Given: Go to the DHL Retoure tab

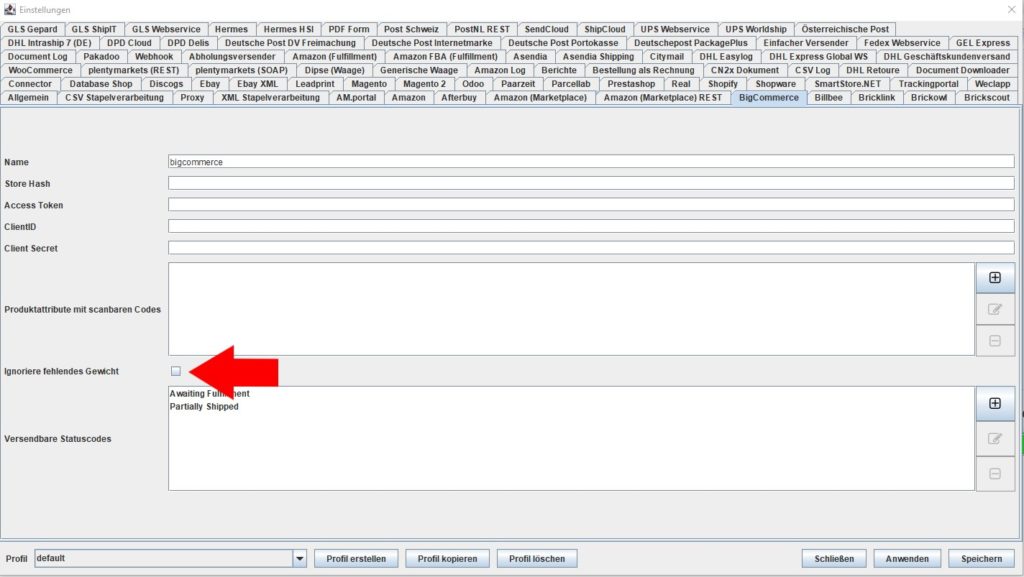Looking at the screenshot, I should click(x=872, y=70).
